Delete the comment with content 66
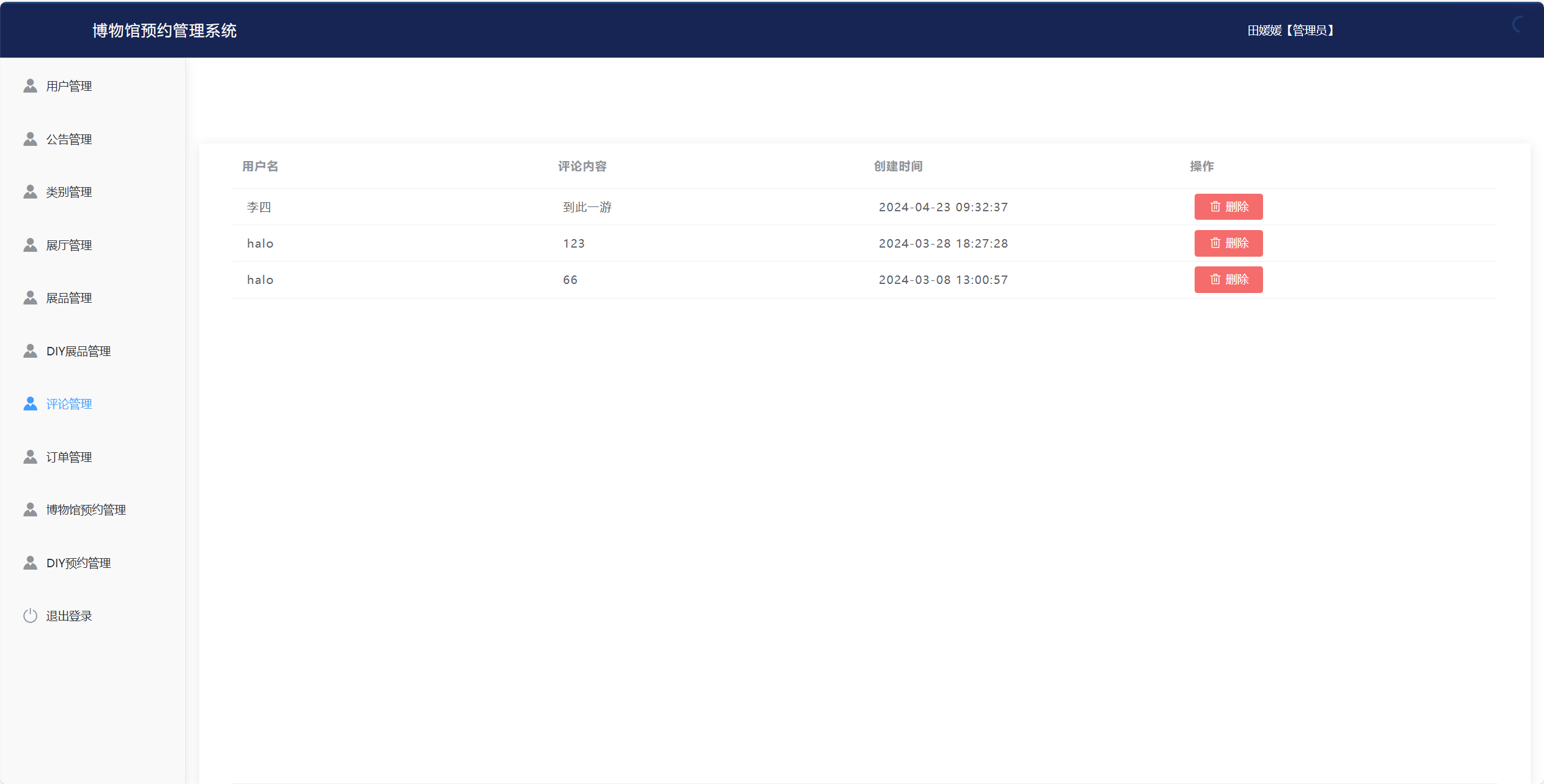Viewport: 1544px width, 784px height. (1228, 280)
